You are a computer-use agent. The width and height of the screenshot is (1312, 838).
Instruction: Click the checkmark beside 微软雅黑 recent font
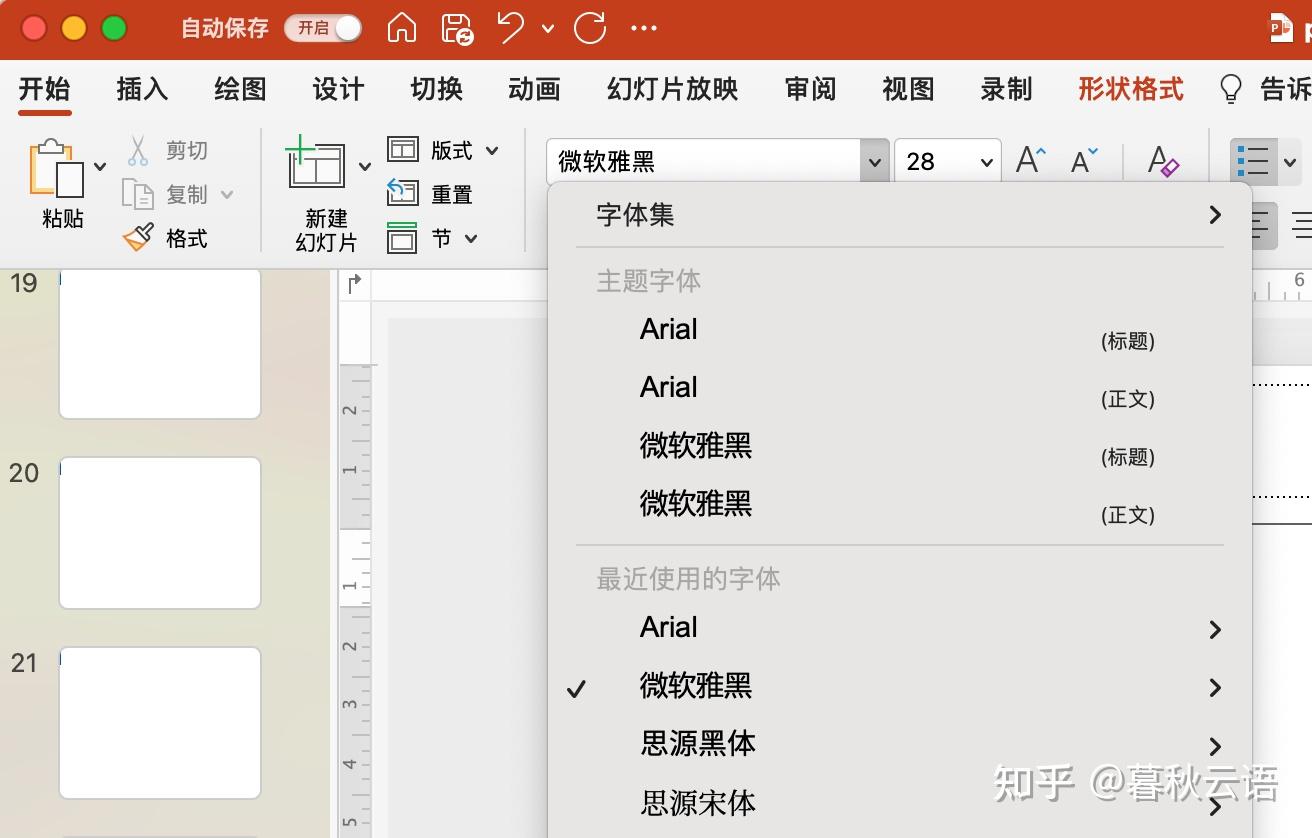pyautogui.click(x=577, y=686)
